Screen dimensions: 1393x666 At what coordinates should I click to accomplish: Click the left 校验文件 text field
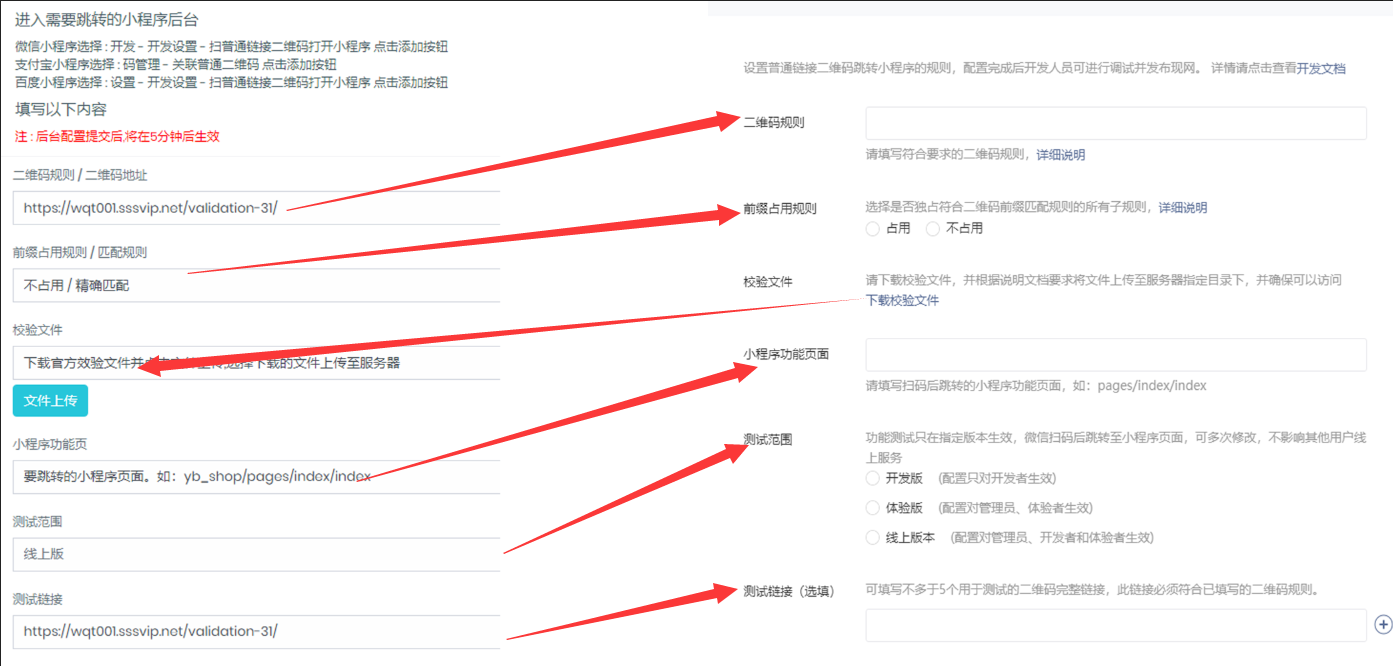(257, 363)
